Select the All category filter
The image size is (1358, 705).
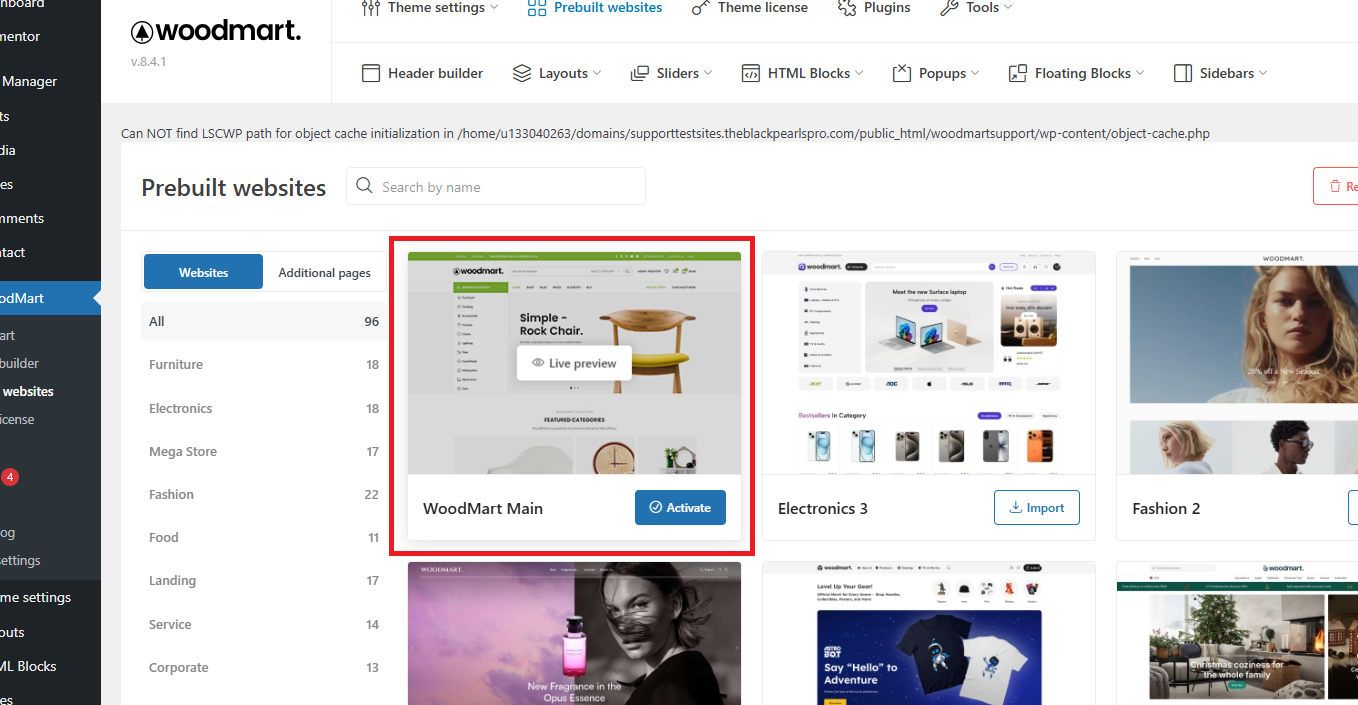[263, 321]
